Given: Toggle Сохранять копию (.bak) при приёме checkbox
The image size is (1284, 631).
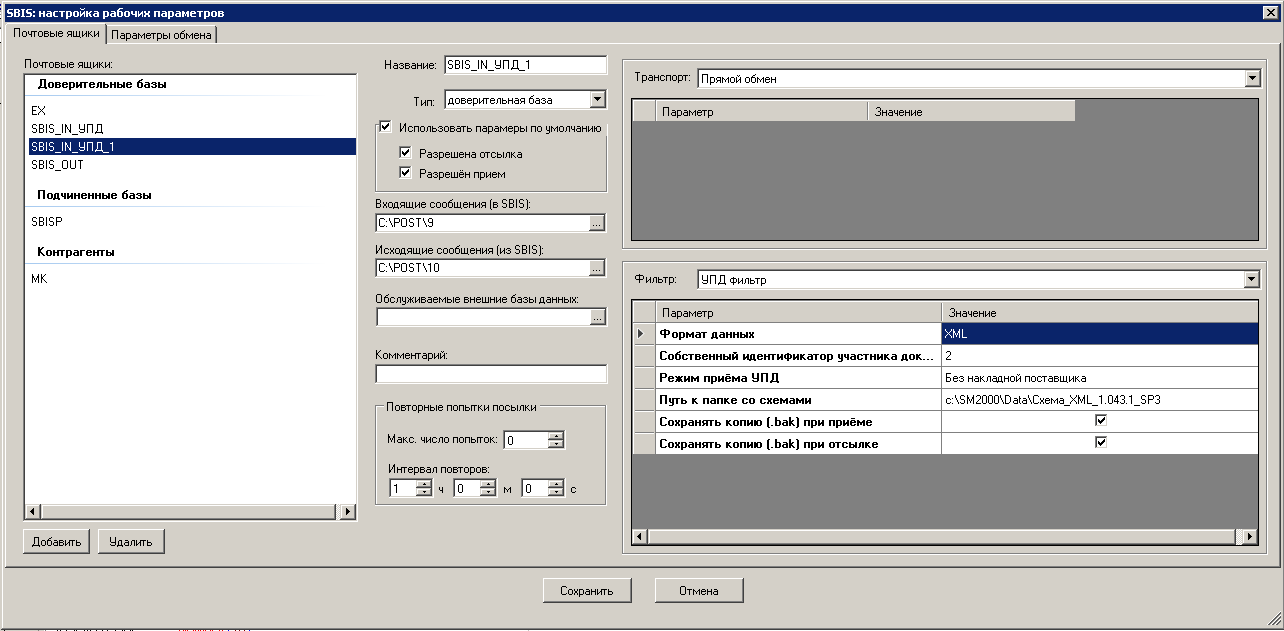Looking at the screenshot, I should point(1101,421).
